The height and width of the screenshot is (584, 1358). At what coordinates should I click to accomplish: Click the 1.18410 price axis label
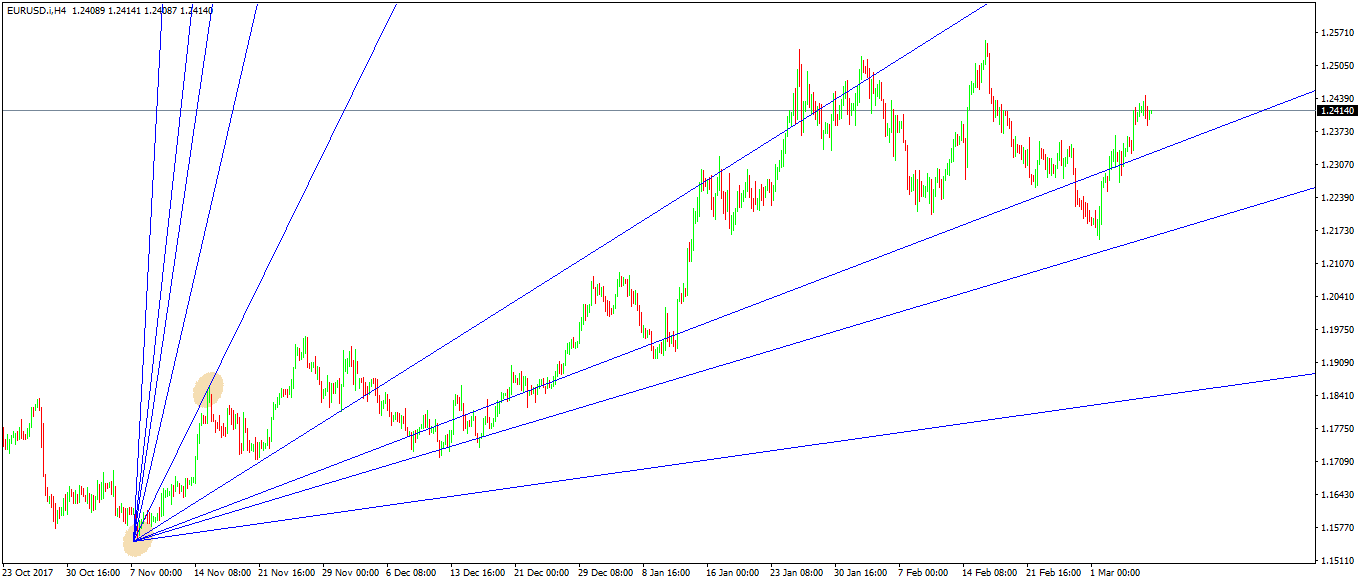coord(1337,396)
